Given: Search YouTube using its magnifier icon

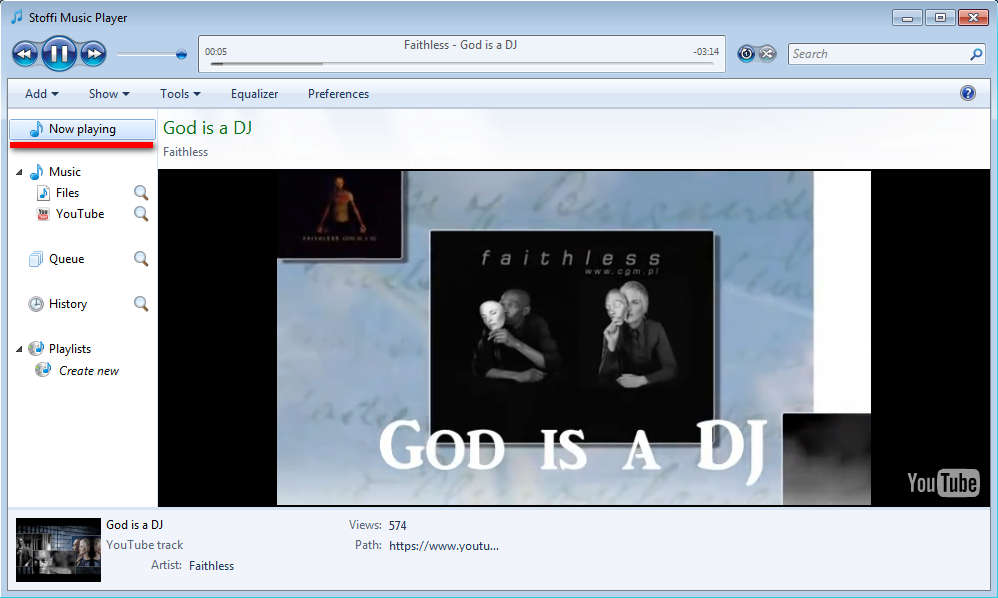Looking at the screenshot, I should (x=141, y=214).
